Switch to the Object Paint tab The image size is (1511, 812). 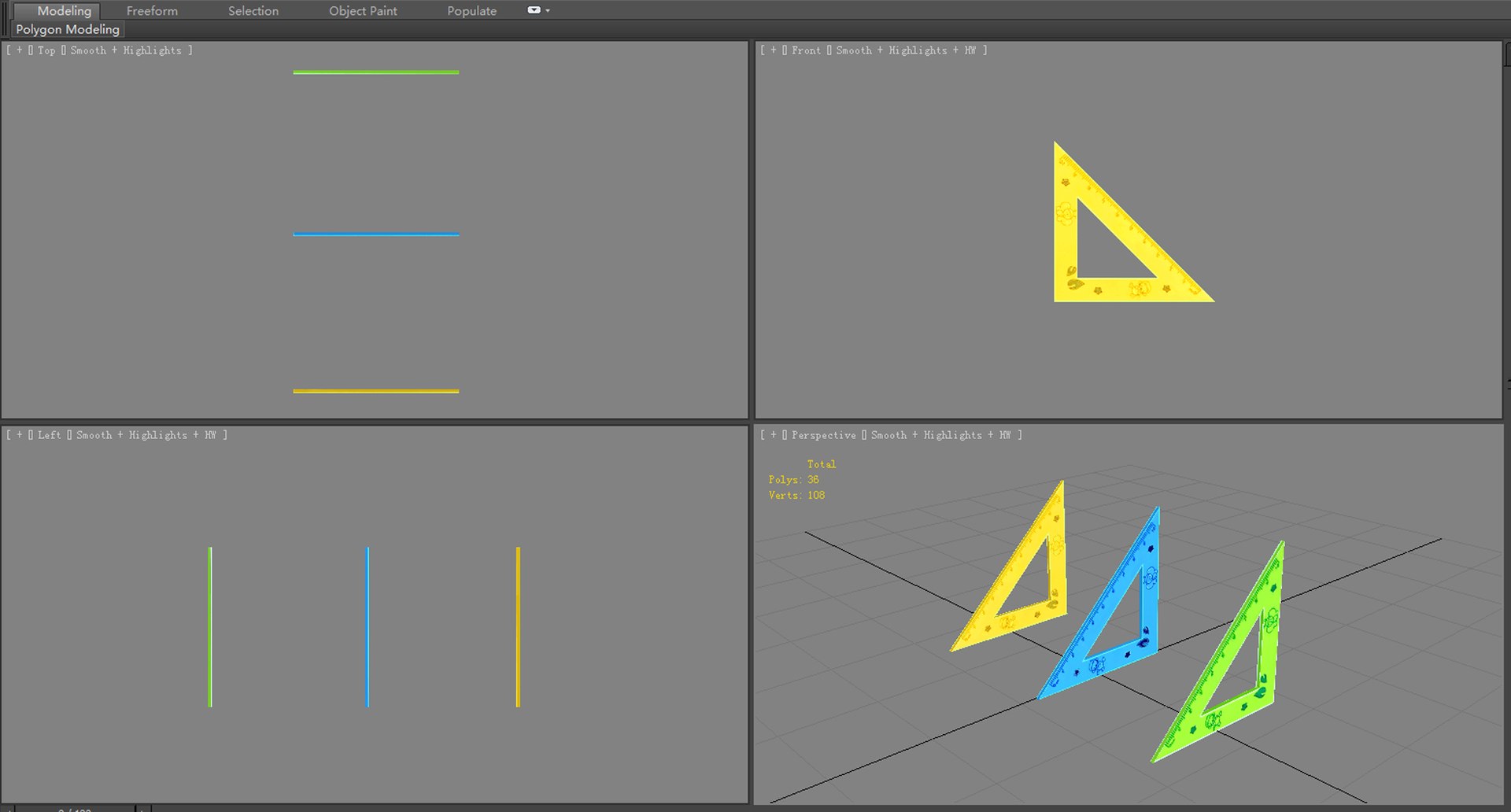(363, 11)
